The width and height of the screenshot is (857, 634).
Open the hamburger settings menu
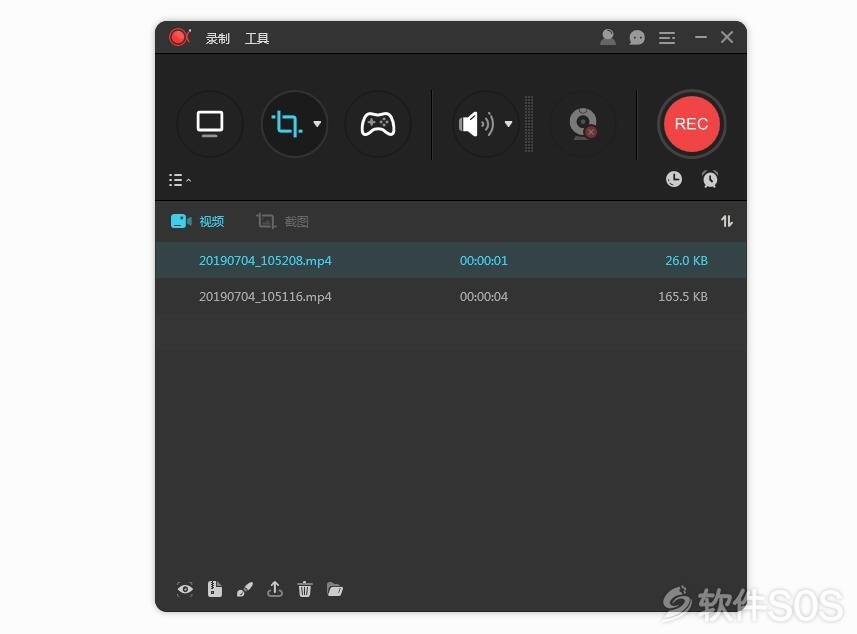pos(667,38)
